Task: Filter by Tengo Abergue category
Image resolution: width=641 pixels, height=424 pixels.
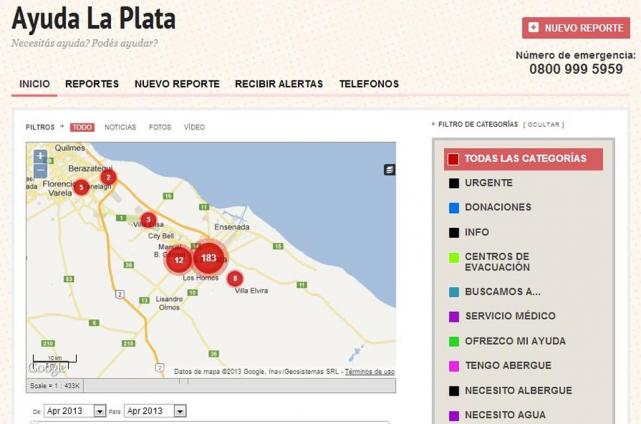Action: pyautogui.click(x=508, y=366)
